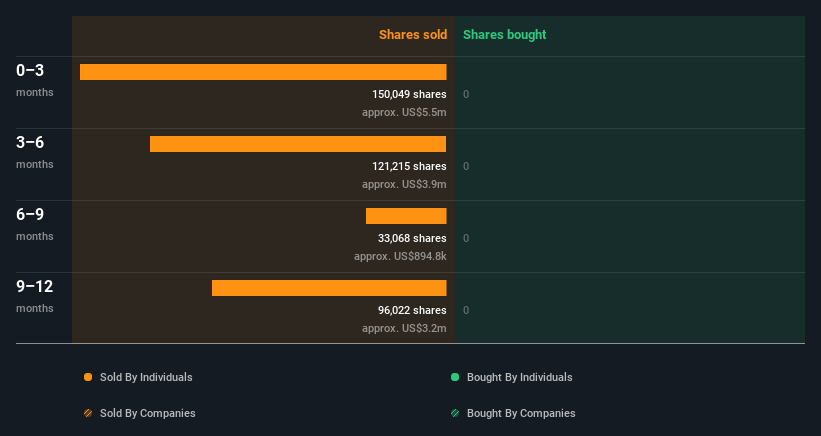Screen dimensions: 821x436
Task: Click the bought value 0 in 9–12 months row
Action: click(466, 310)
